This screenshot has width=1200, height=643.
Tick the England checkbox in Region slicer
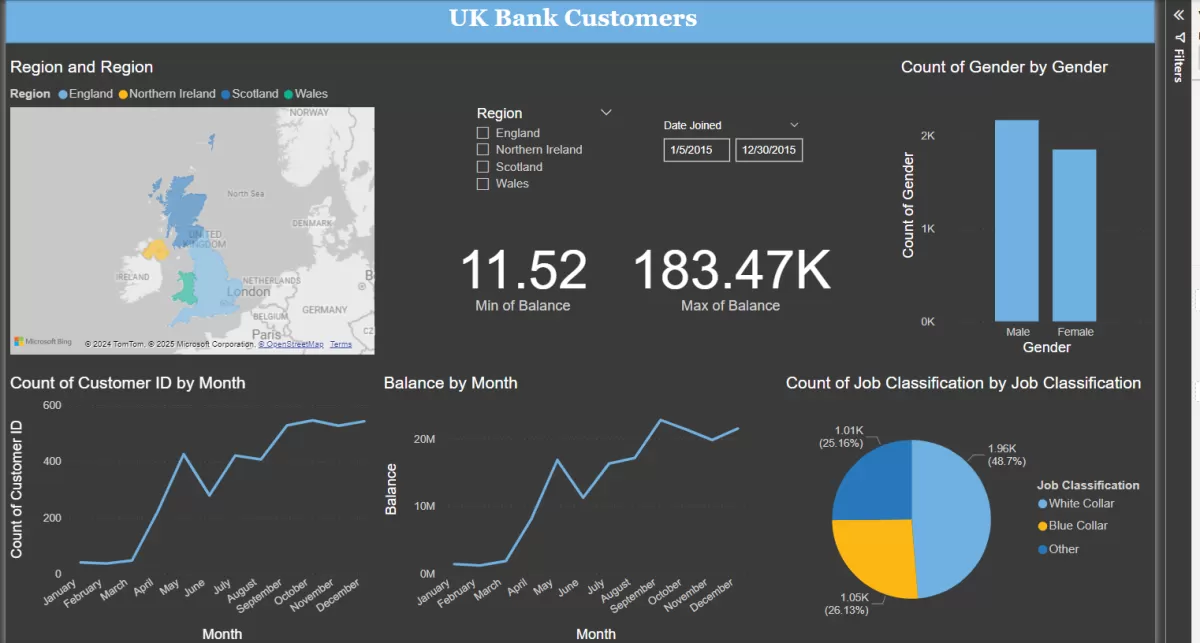(483, 133)
